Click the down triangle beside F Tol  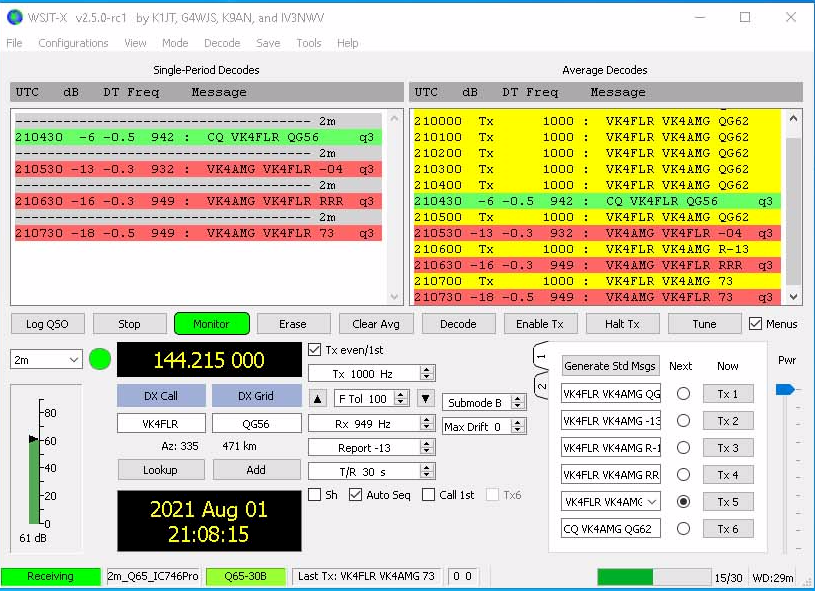[x=425, y=399]
